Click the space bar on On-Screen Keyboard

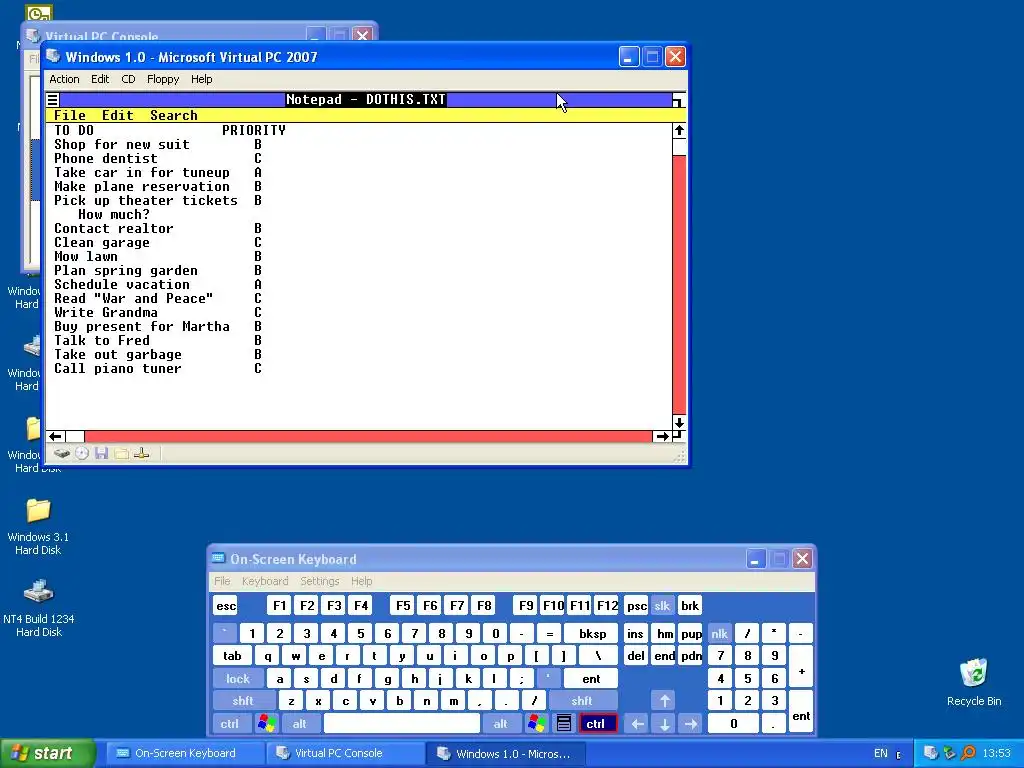pyautogui.click(x=402, y=724)
